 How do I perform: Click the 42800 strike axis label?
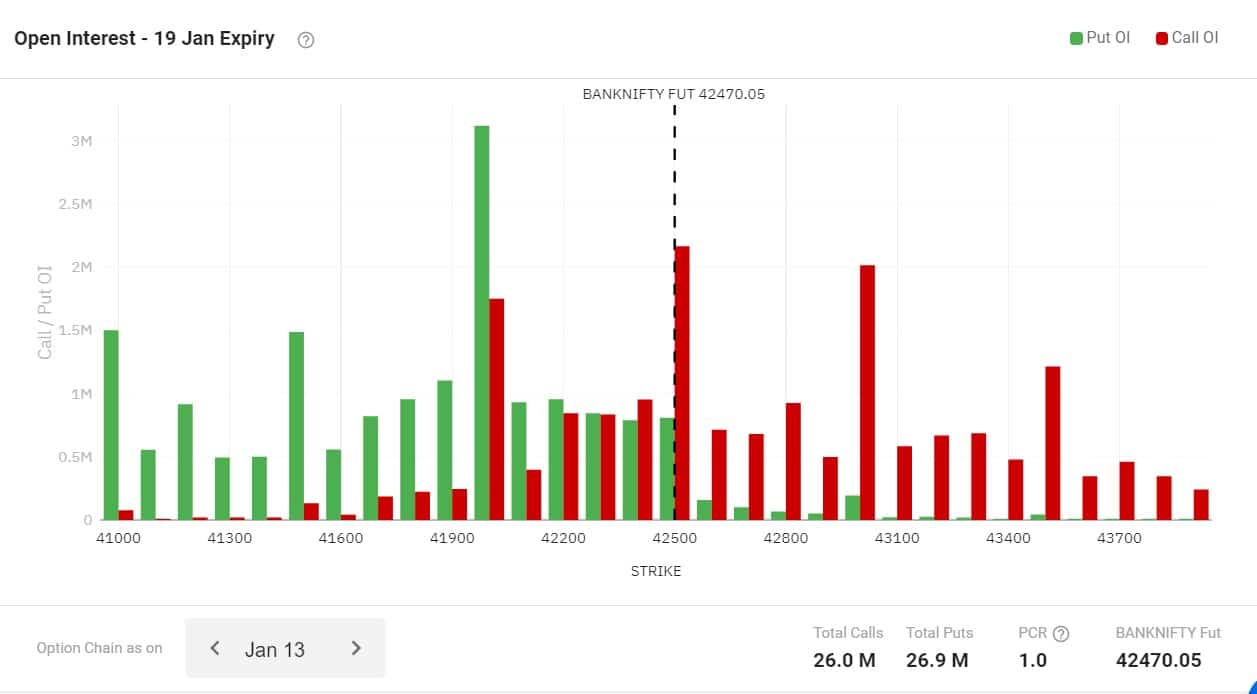point(786,538)
